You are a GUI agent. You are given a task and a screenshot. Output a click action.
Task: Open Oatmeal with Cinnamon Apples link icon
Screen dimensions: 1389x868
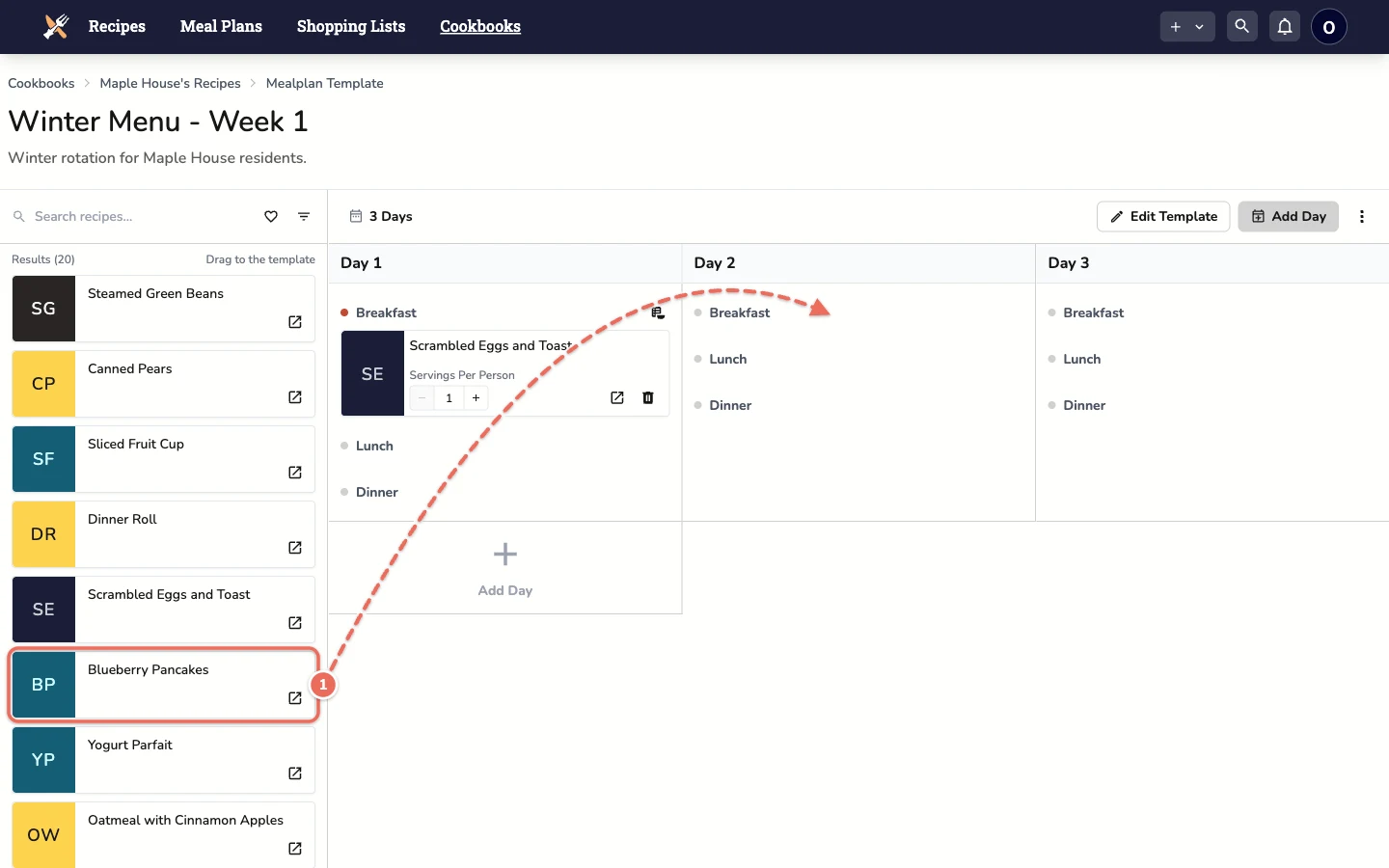coord(295,849)
